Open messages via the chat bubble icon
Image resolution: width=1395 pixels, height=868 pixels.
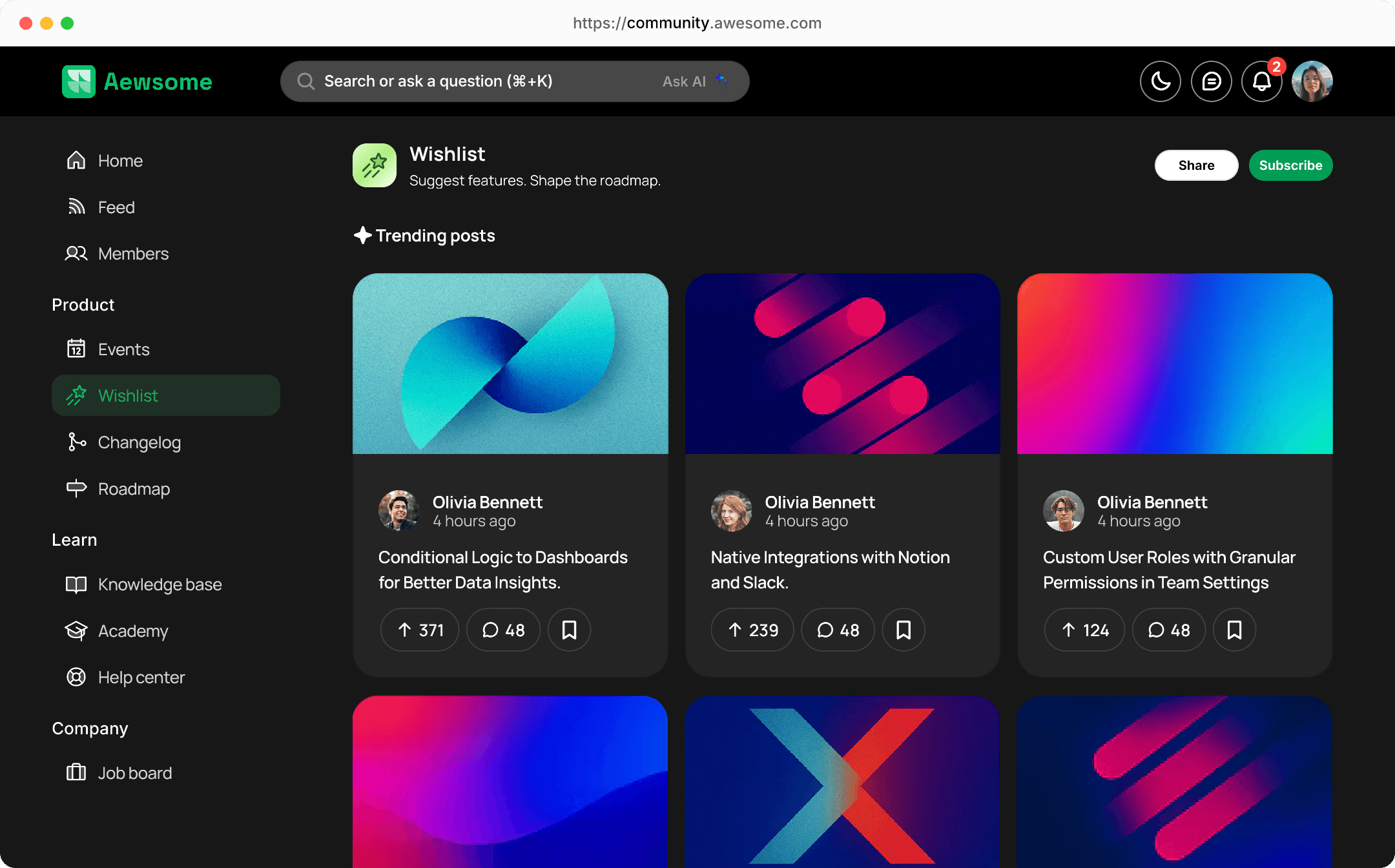tap(1211, 81)
